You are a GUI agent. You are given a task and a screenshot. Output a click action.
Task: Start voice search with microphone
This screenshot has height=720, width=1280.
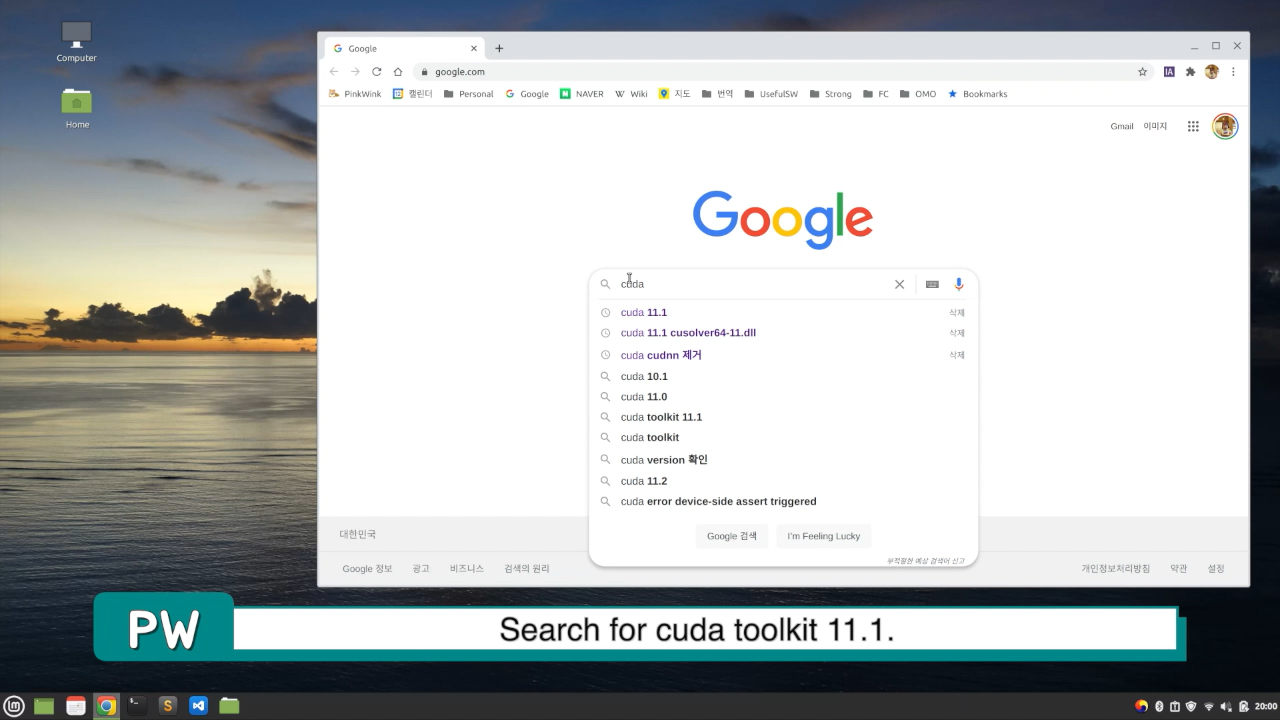tap(959, 284)
